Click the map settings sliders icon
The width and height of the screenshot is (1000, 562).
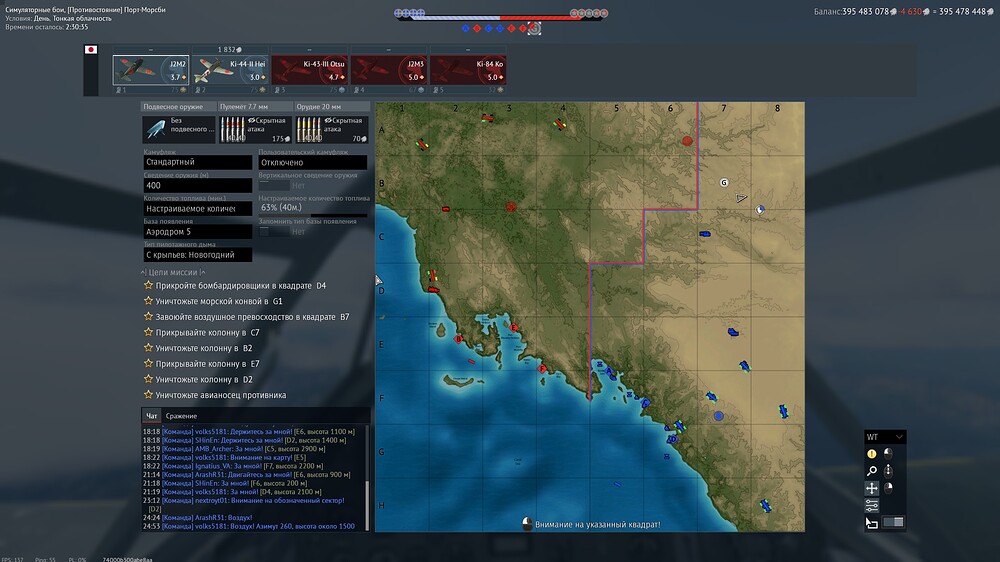872,505
